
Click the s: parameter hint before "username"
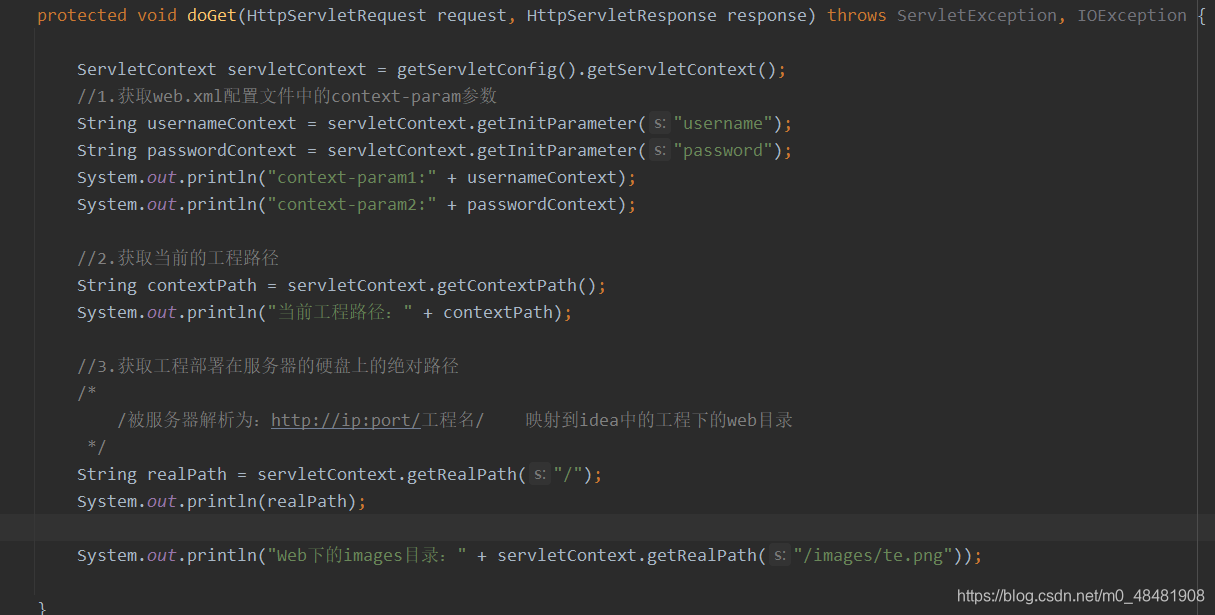point(659,123)
